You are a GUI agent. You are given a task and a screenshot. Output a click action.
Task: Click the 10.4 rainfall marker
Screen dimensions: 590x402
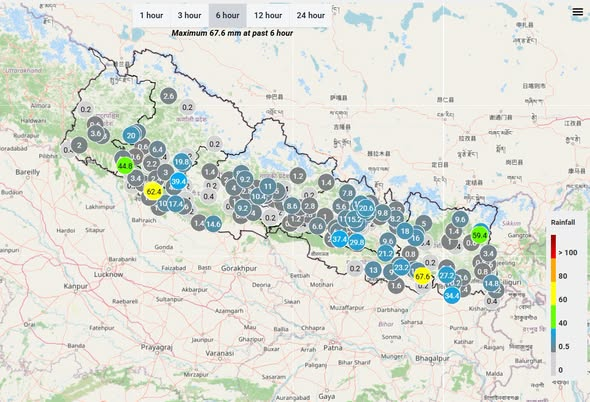[x=258, y=196]
